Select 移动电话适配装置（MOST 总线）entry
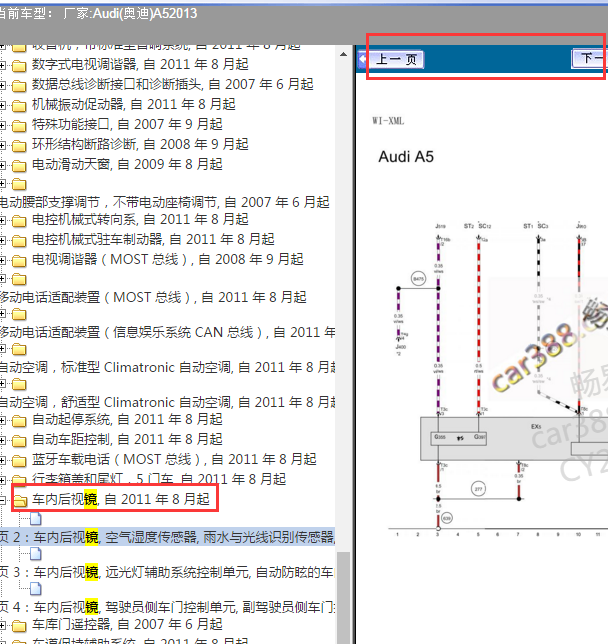The width and height of the screenshot is (608, 644). pyautogui.click(x=153, y=297)
